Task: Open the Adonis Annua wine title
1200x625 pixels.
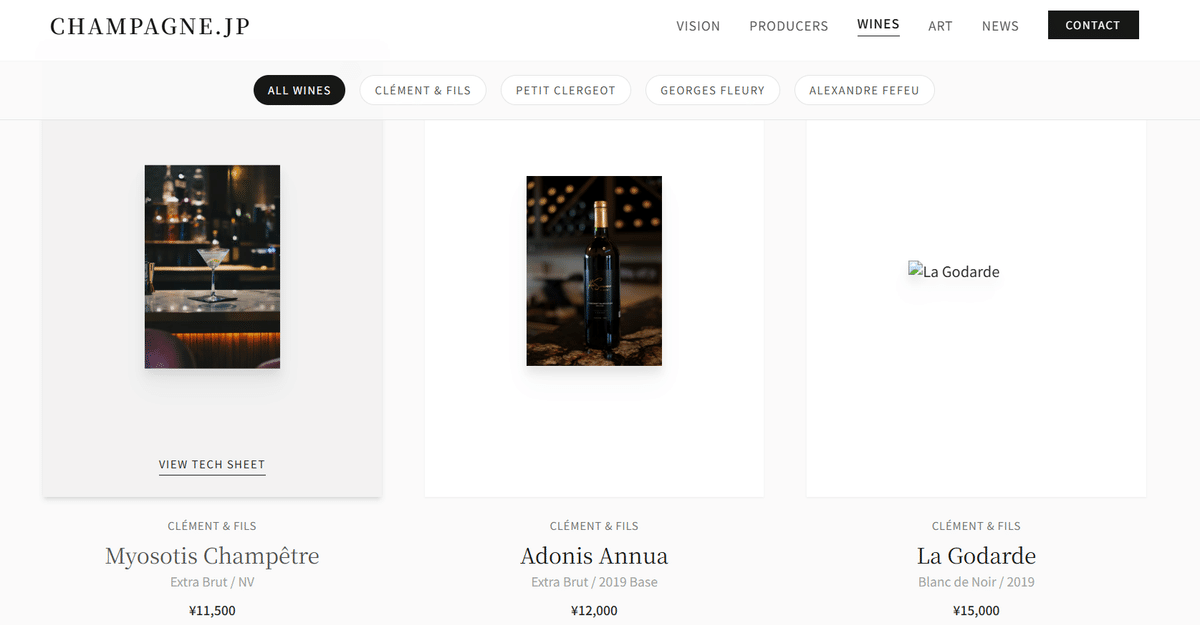Action: pos(594,556)
